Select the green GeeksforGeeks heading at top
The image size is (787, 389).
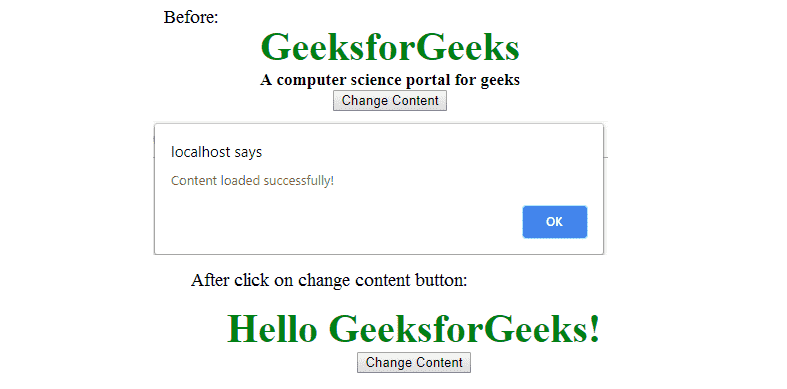390,47
